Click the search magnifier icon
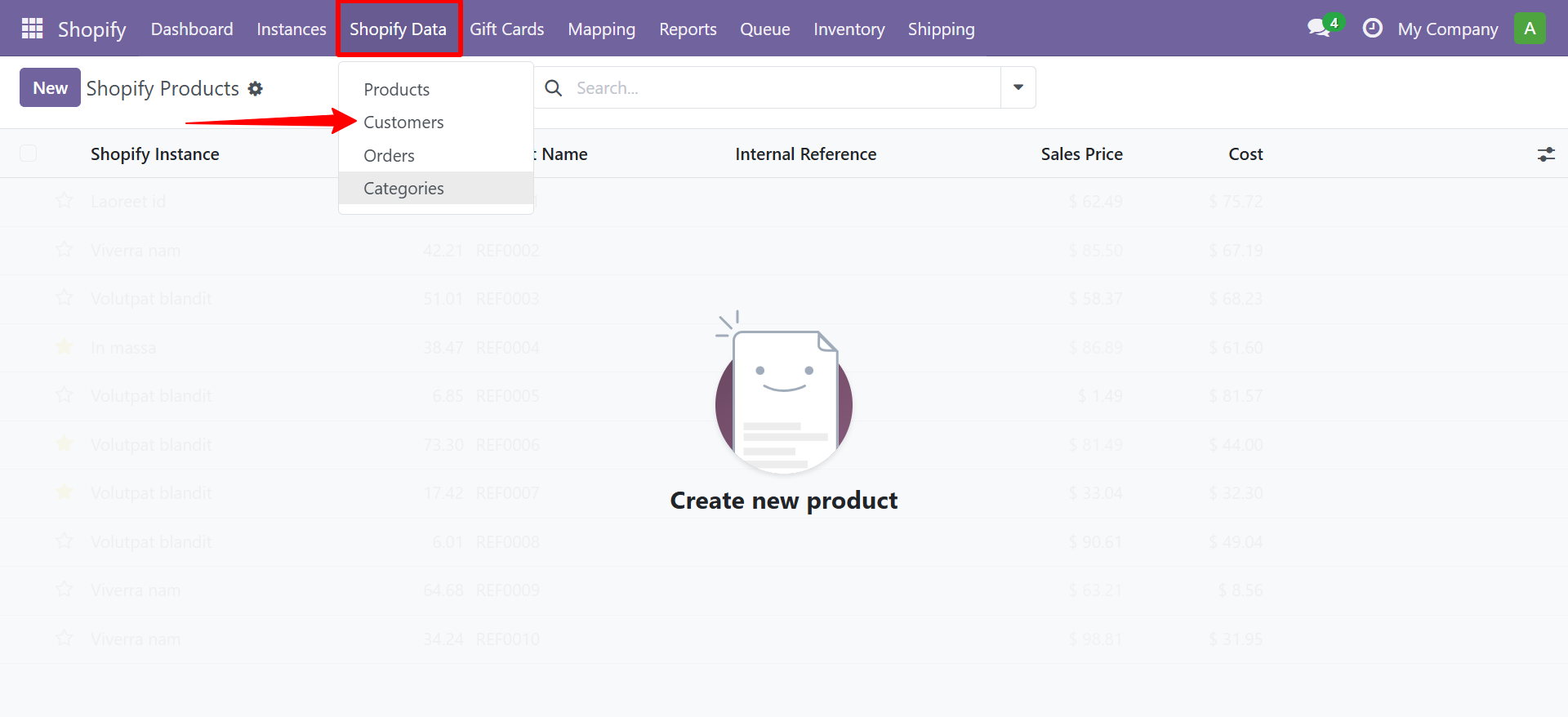Image resolution: width=1568 pixels, height=717 pixels. [x=554, y=88]
